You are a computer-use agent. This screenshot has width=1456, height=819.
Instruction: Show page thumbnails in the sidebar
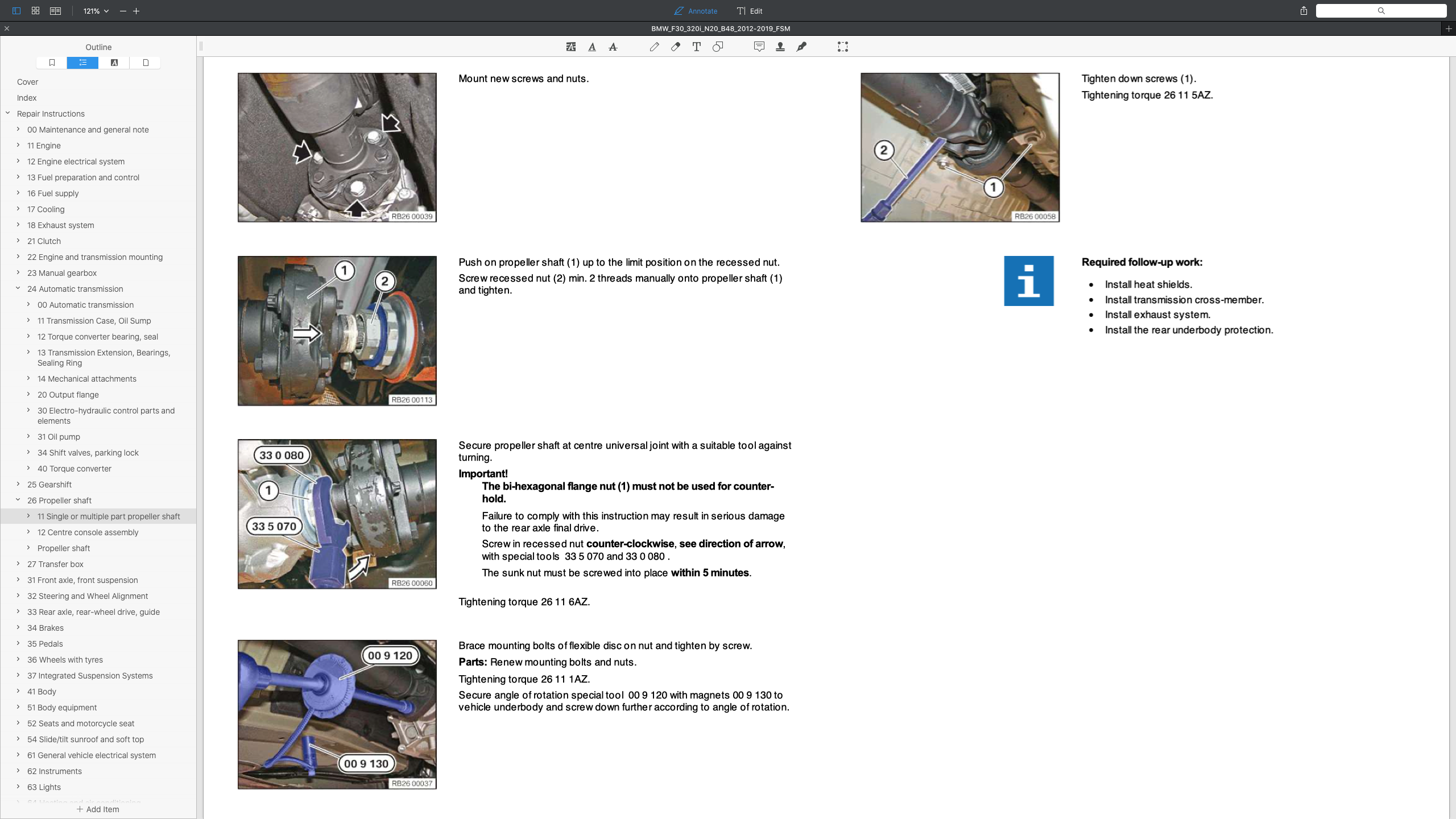[x=146, y=63]
